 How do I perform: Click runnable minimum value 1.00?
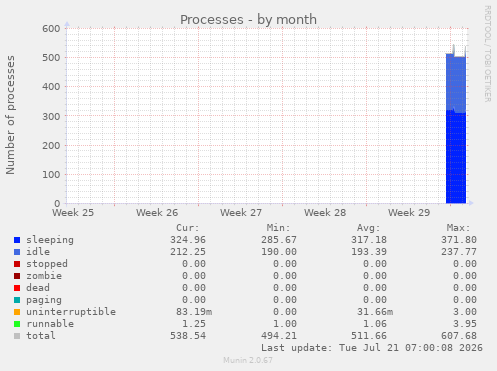[x=285, y=324]
